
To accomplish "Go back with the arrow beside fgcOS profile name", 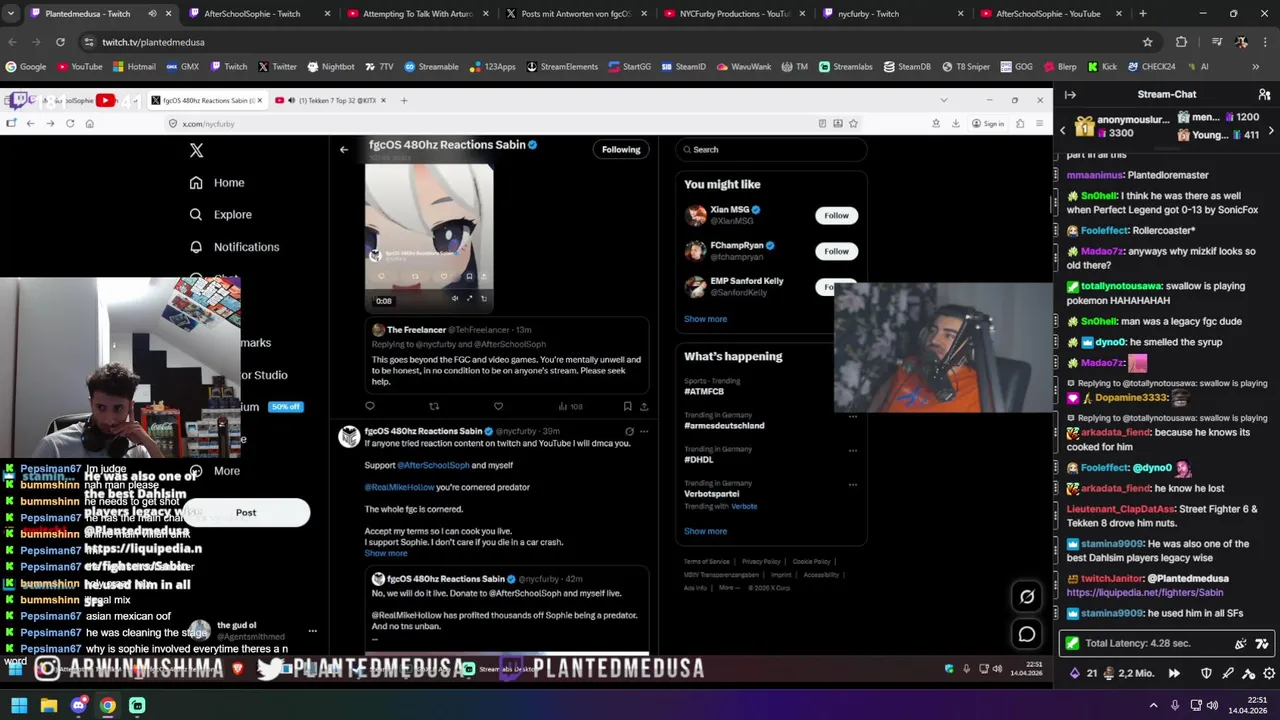I will [x=344, y=149].
